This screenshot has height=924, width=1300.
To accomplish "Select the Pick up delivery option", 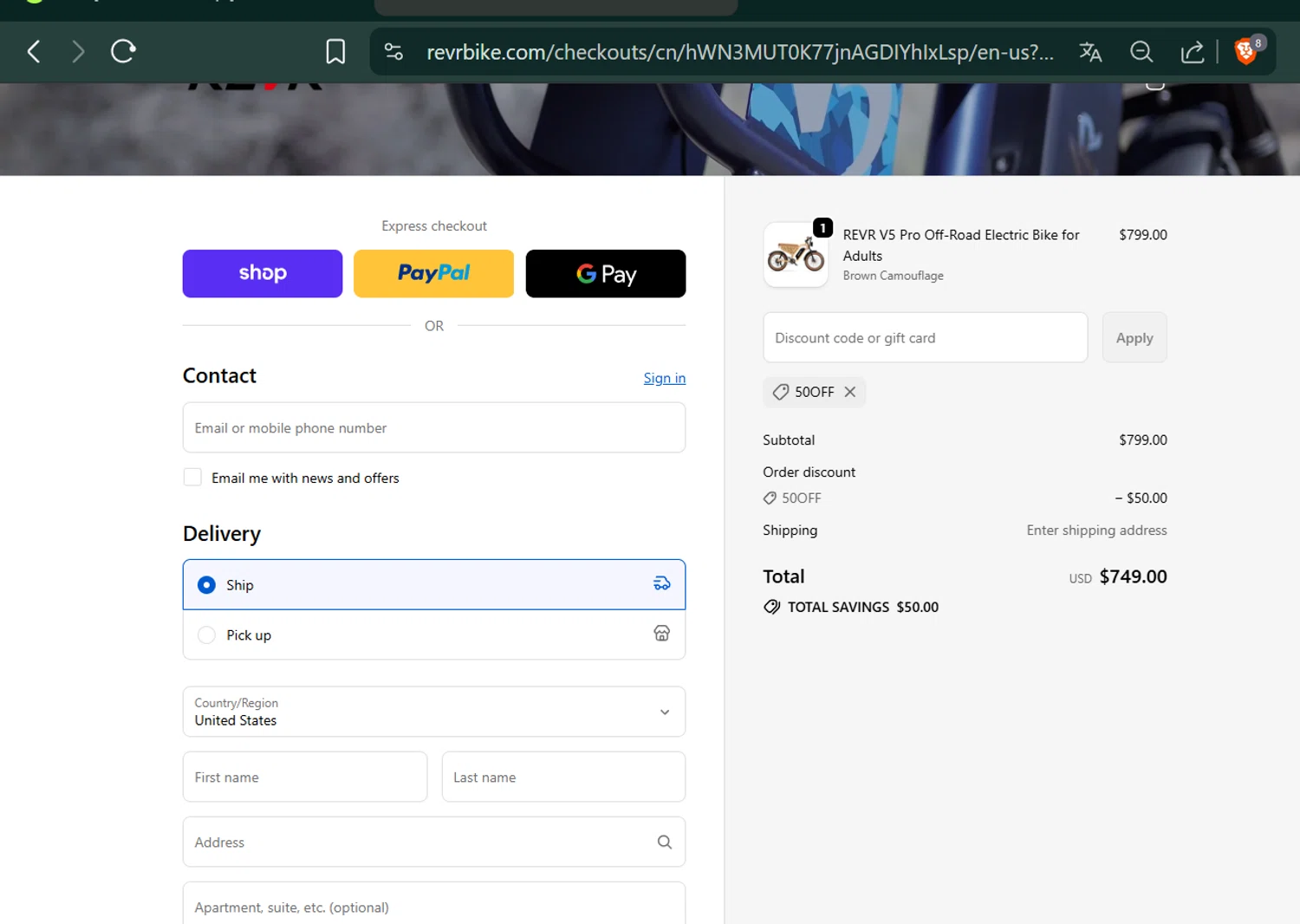I will pyautogui.click(x=434, y=634).
